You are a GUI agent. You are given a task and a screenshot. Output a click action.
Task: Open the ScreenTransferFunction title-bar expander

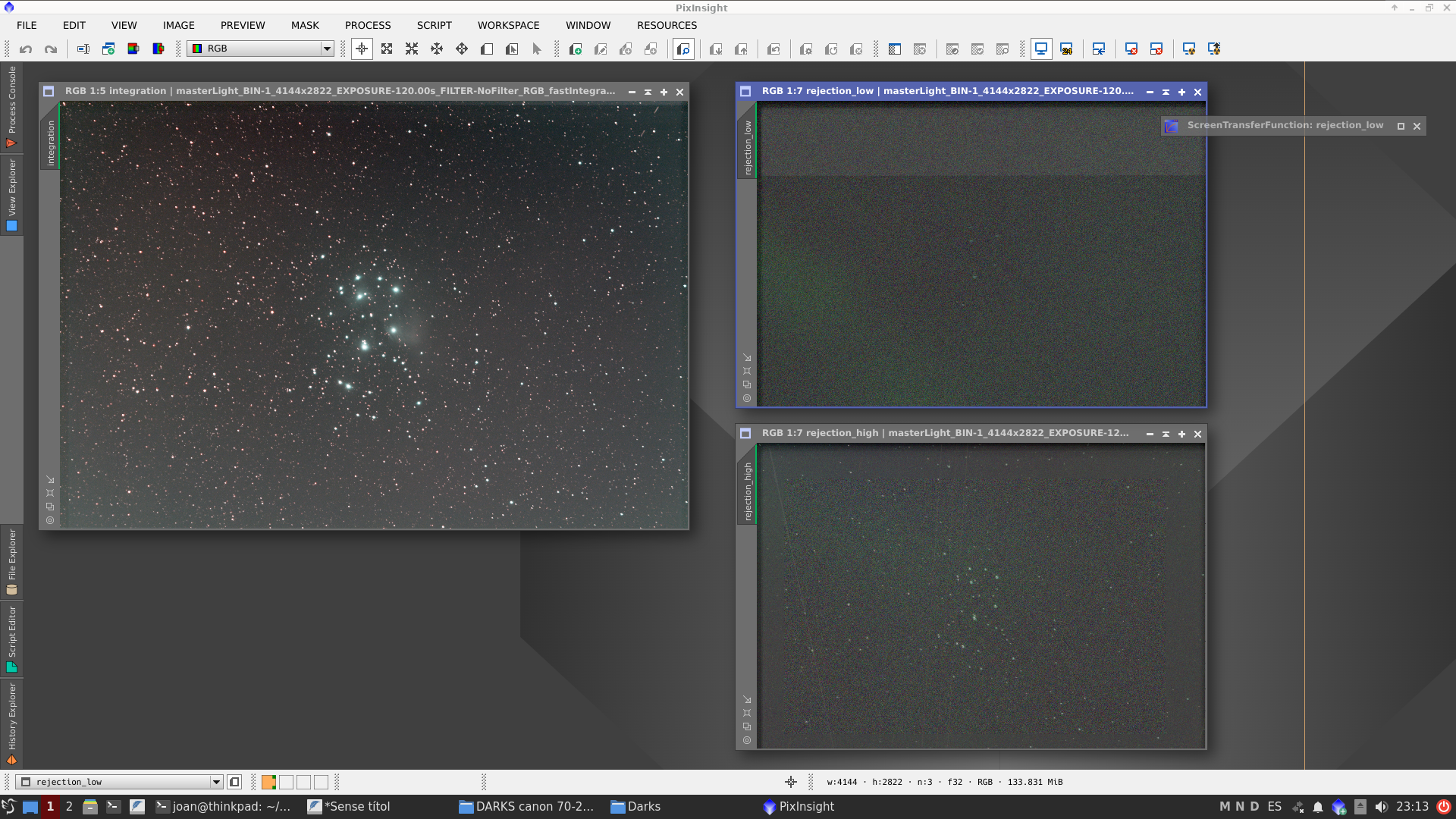(x=1401, y=126)
